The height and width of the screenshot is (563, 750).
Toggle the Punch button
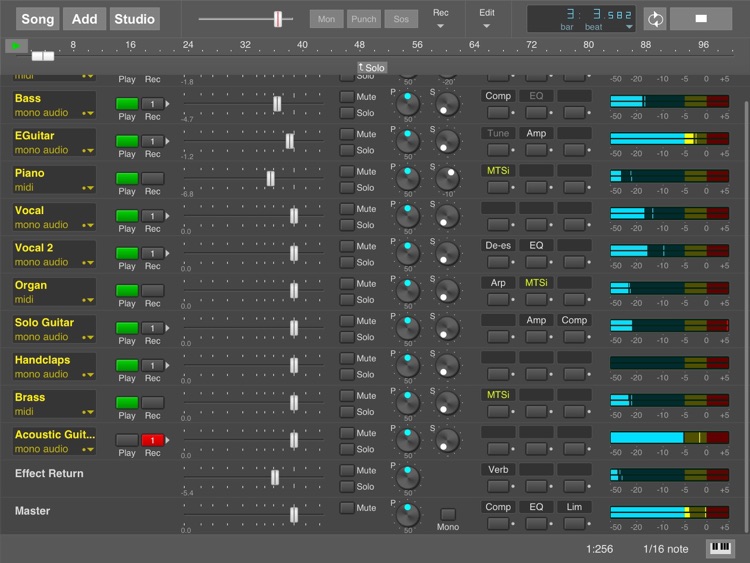coord(364,19)
